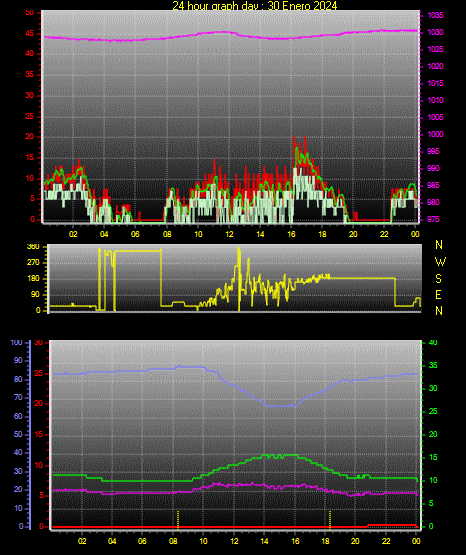Click the blue 50 humidity axis label
The image size is (466, 555).
18,434
